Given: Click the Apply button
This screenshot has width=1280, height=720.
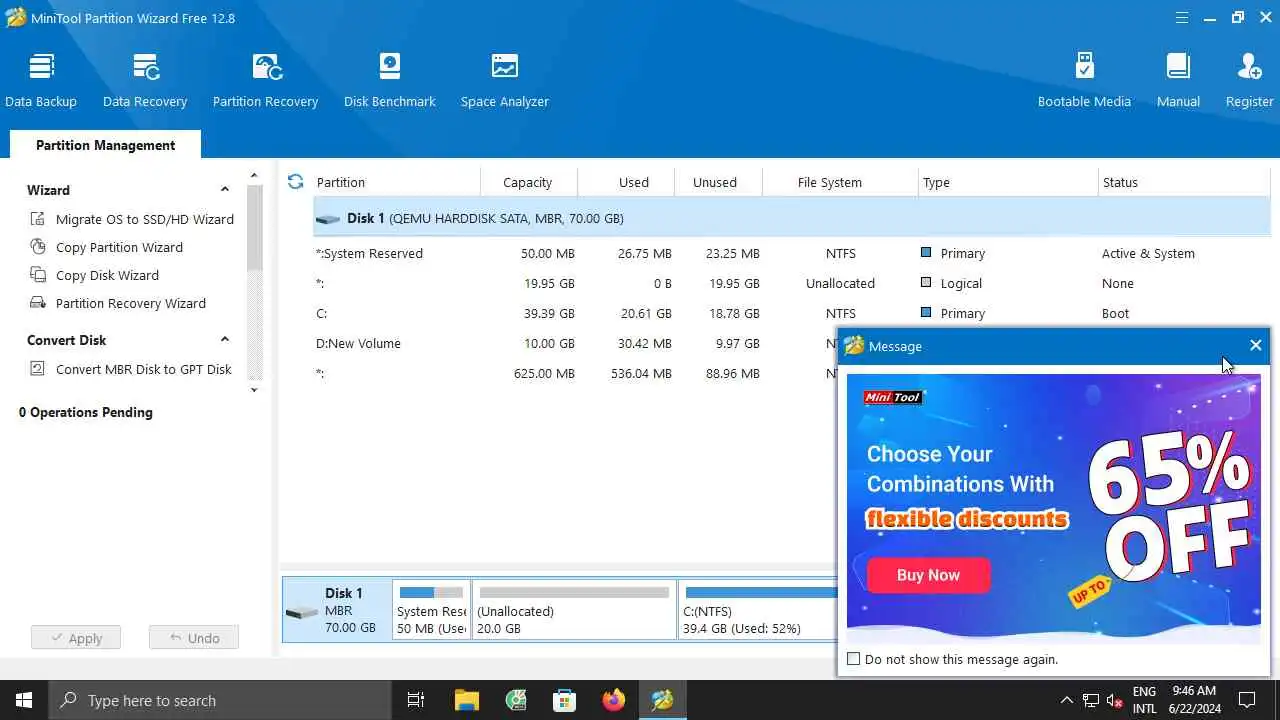Looking at the screenshot, I should [x=76, y=638].
